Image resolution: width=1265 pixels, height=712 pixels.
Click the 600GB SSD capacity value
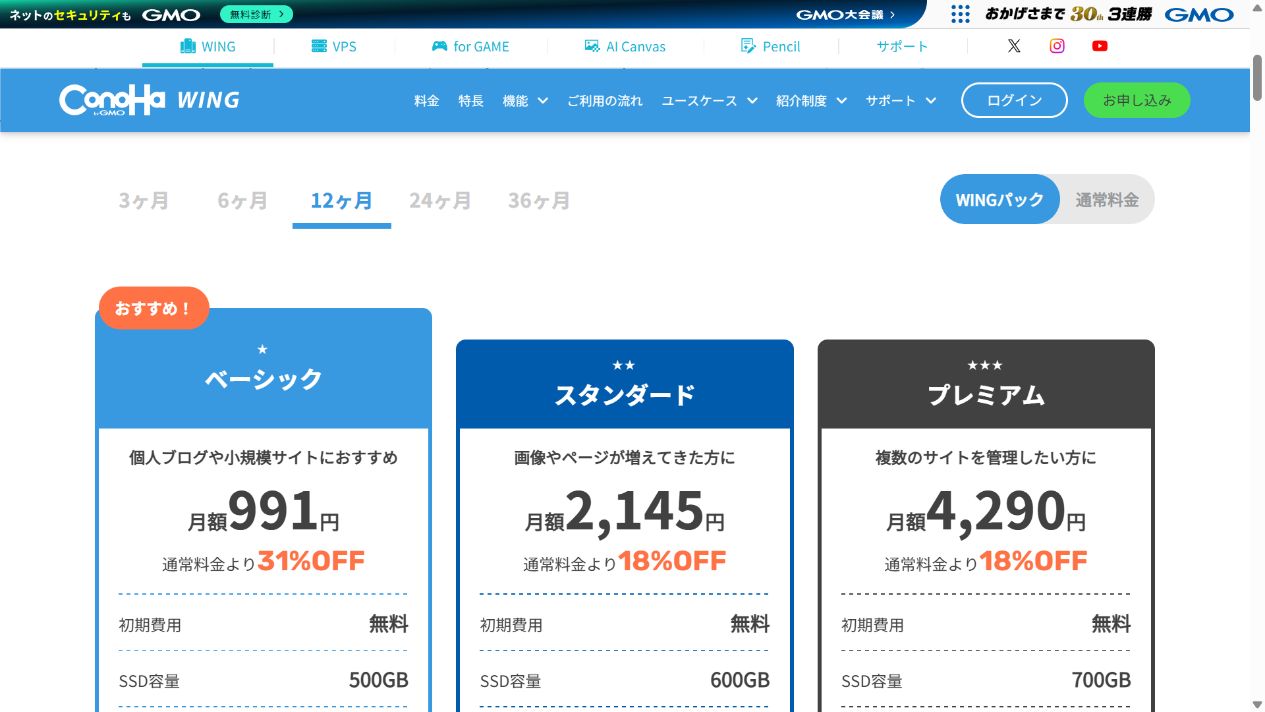pyautogui.click(x=740, y=680)
